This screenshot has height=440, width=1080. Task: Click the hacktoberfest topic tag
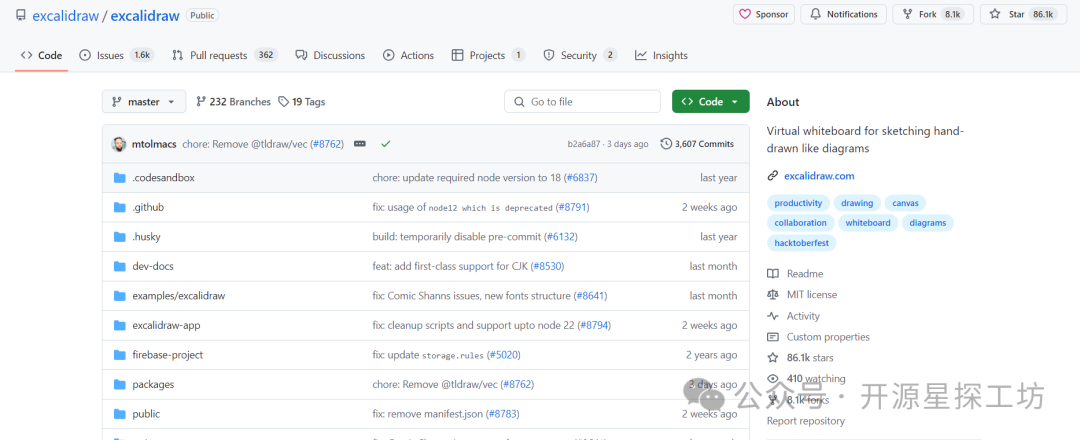(802, 243)
